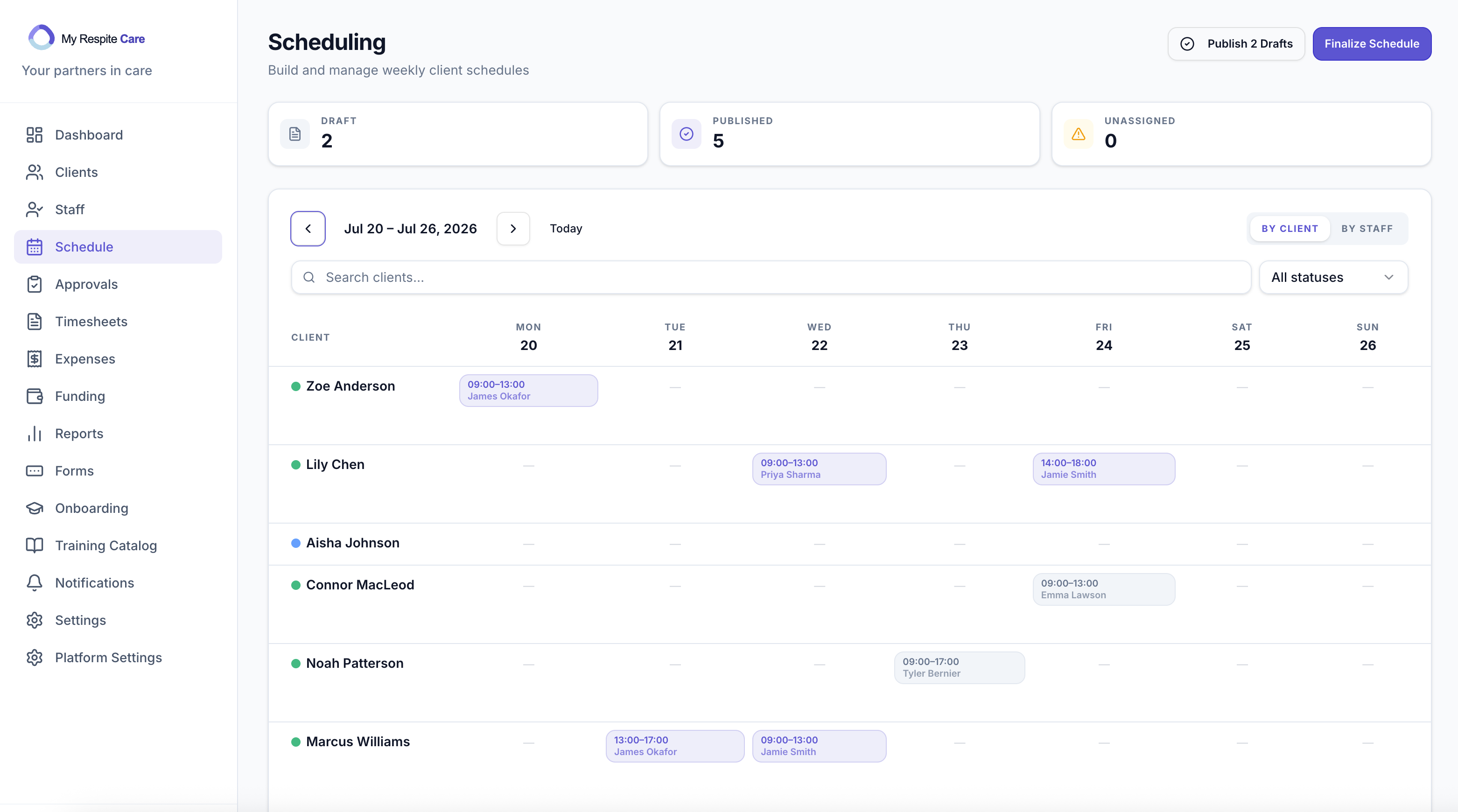Click the Notifications bell icon
1458x812 pixels.
(x=35, y=583)
